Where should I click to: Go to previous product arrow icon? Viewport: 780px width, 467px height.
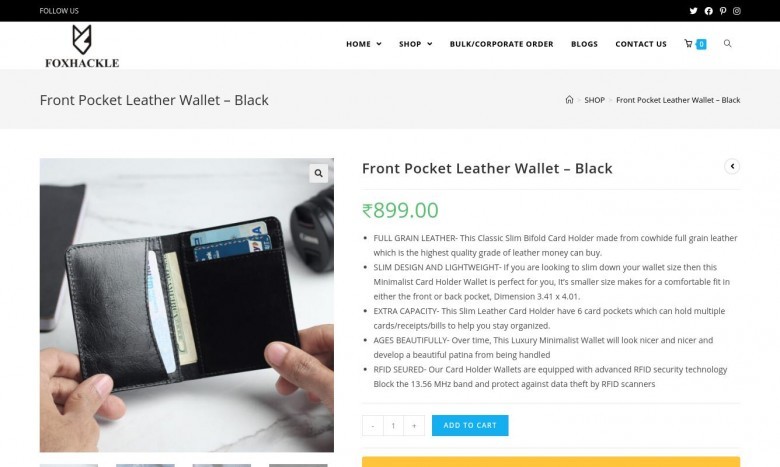732,167
